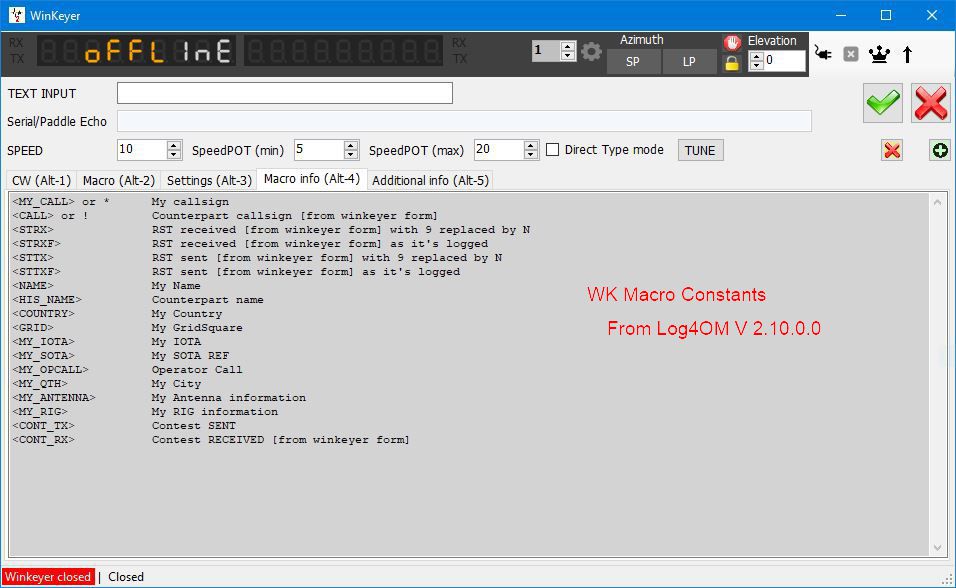The image size is (956, 588).
Task: Enable the Direct Type mode checkbox
Action: pyautogui.click(x=552, y=149)
